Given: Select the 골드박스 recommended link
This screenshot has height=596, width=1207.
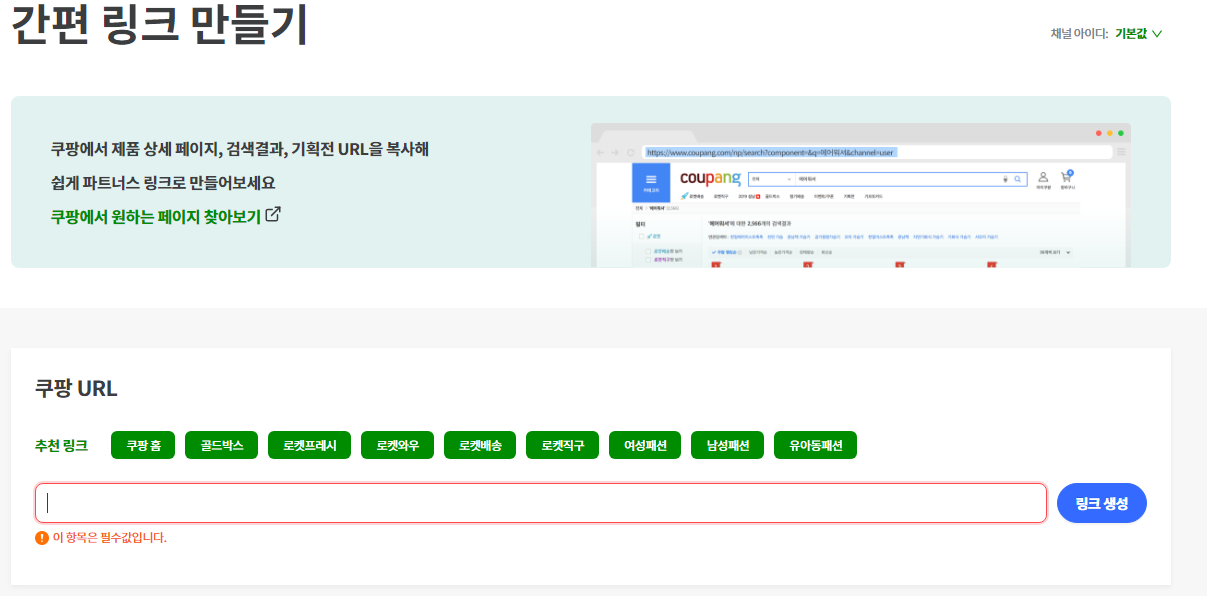Looking at the screenshot, I should (x=222, y=445).
